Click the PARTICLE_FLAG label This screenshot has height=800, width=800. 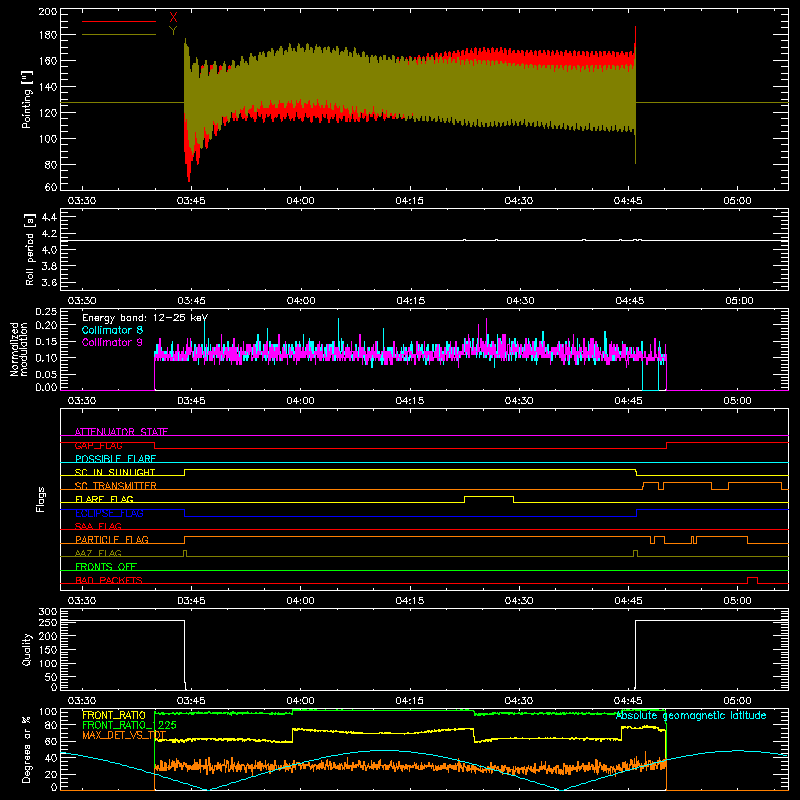pyautogui.click(x=112, y=540)
